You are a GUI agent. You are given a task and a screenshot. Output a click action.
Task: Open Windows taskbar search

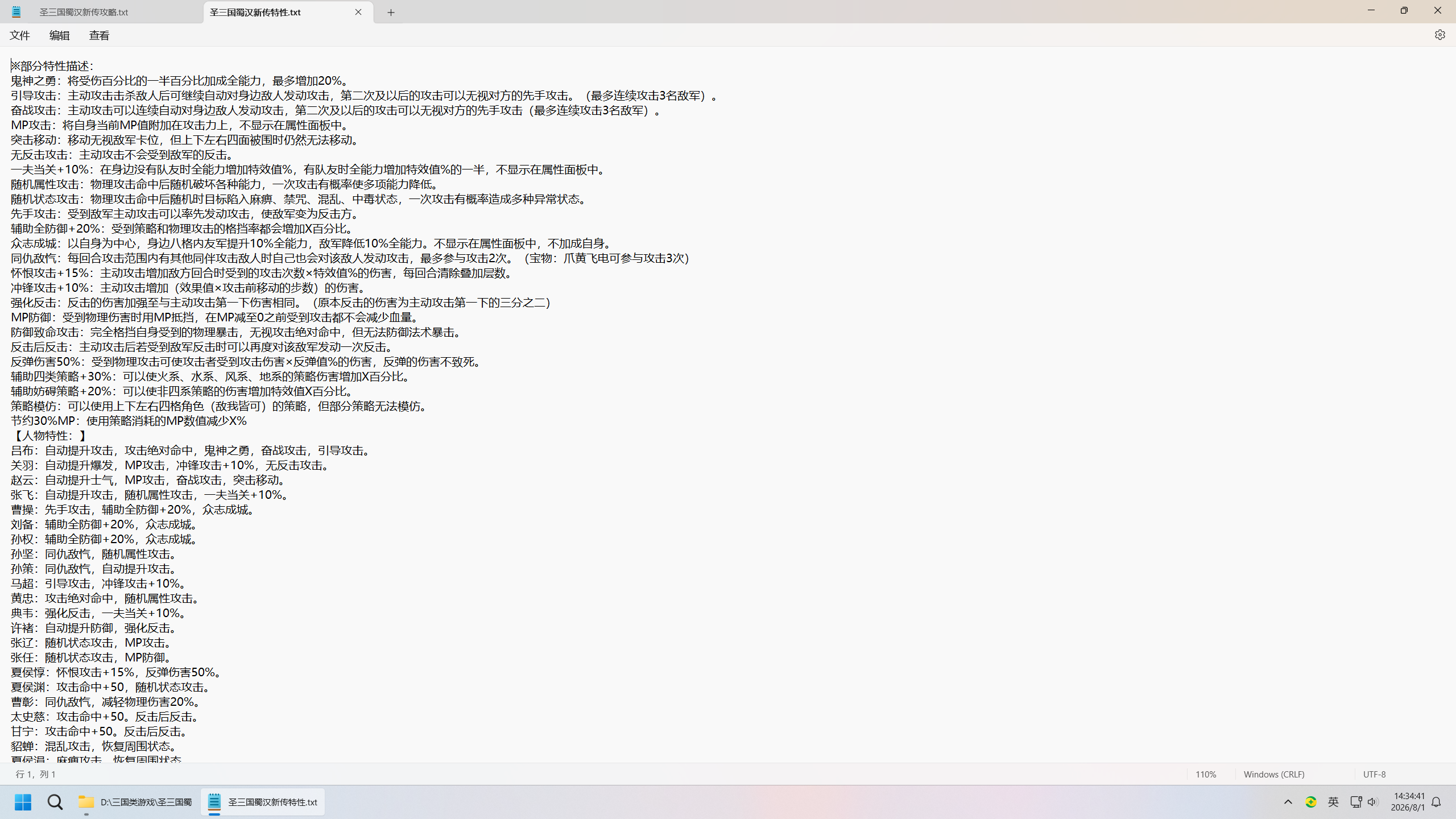[x=55, y=802]
